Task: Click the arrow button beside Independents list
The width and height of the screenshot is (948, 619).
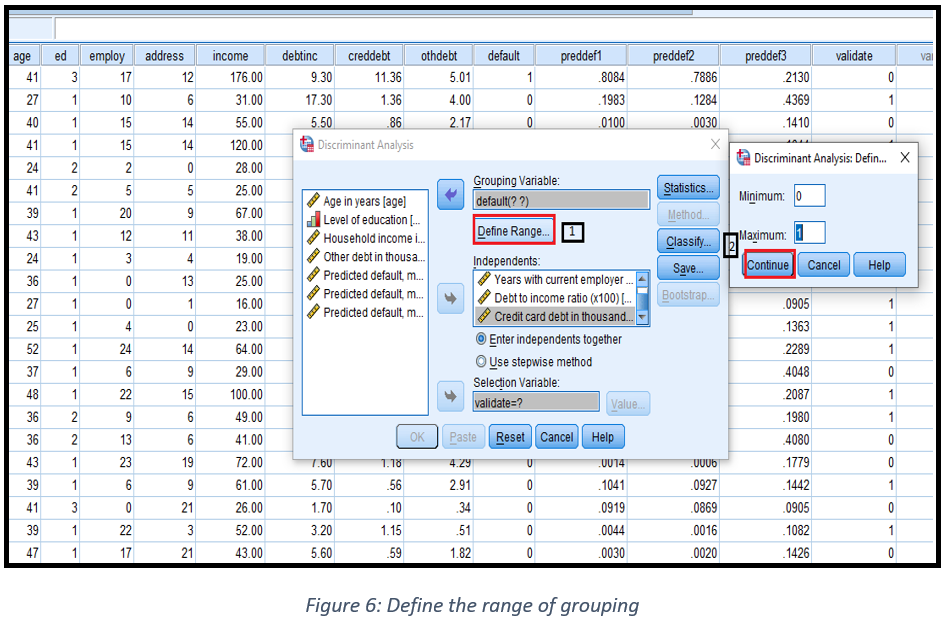Action: pyautogui.click(x=451, y=298)
